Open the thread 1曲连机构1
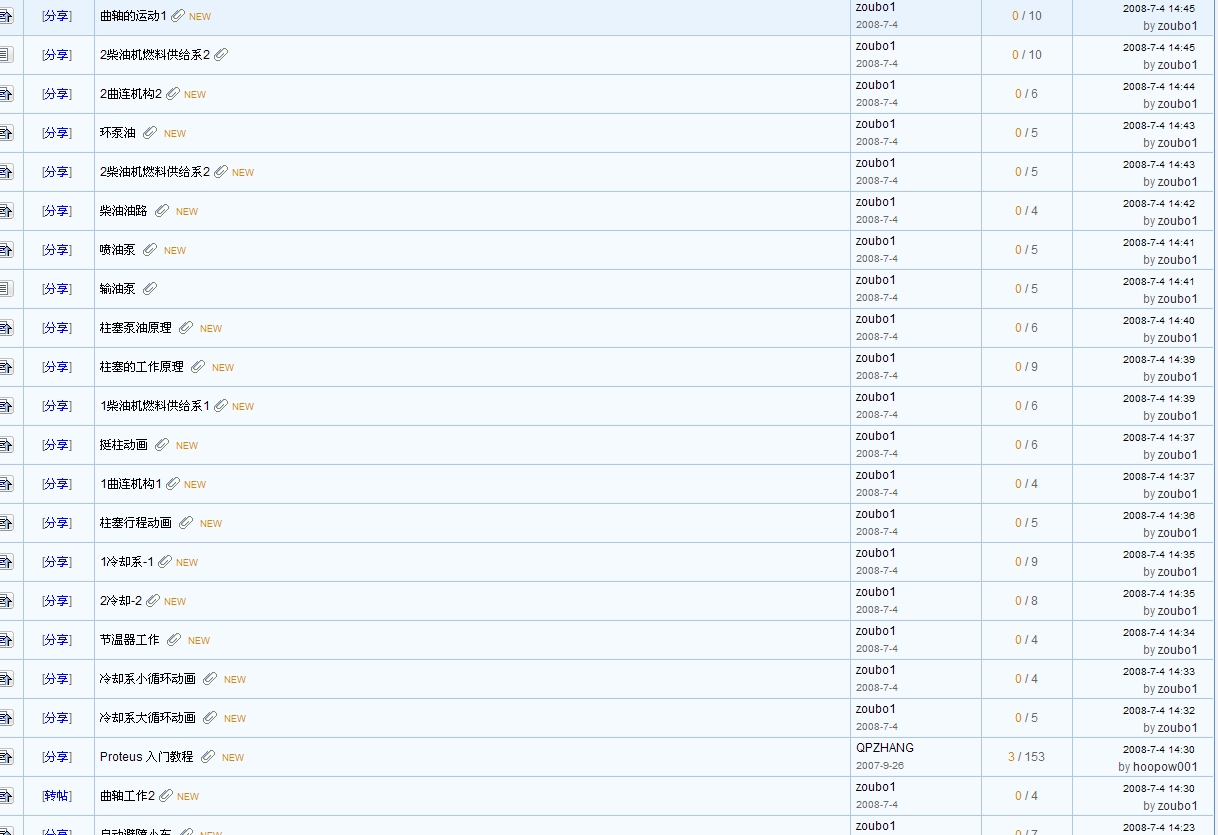The image size is (1218, 835). tap(131, 484)
